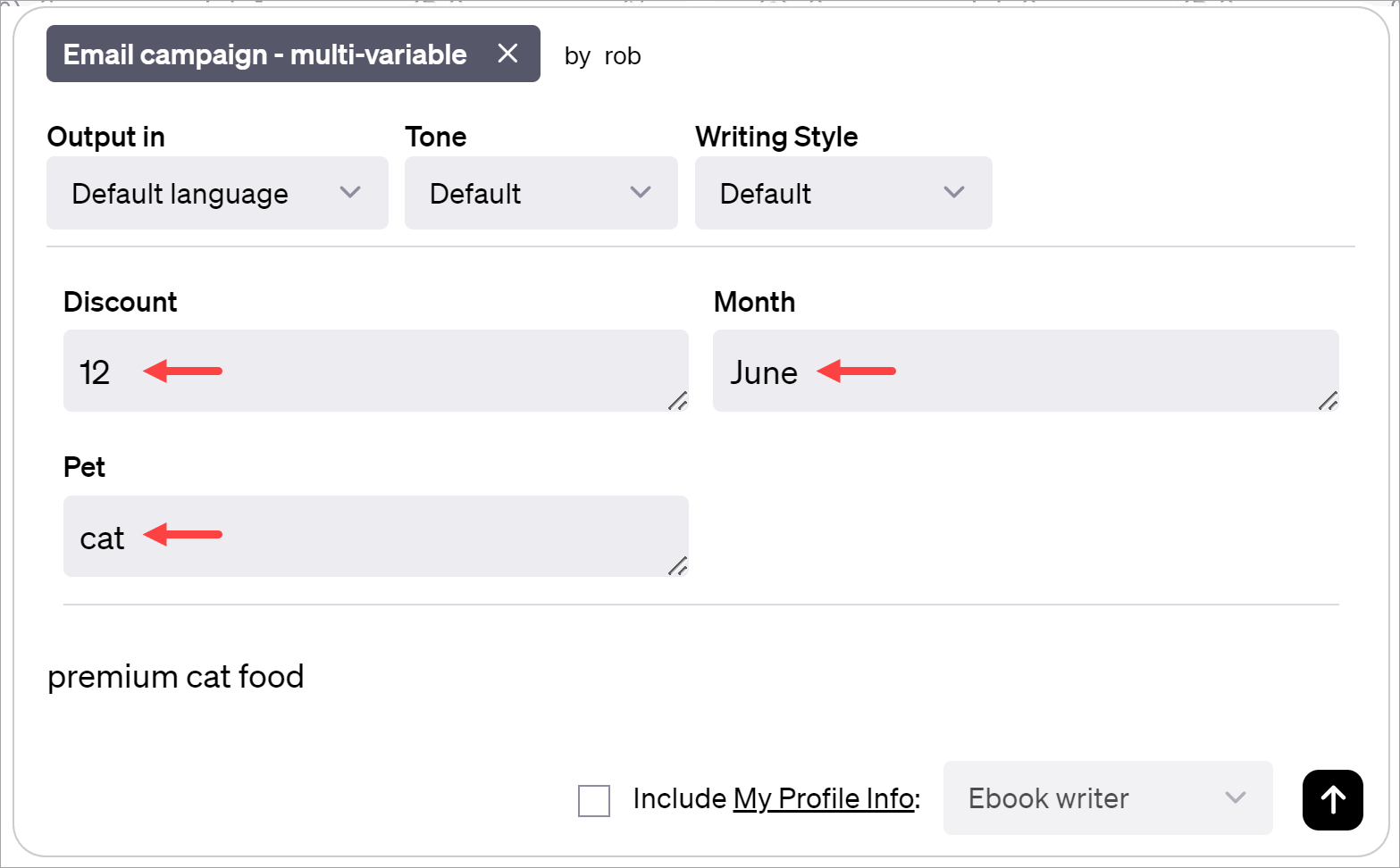The height and width of the screenshot is (868, 1400).
Task: Click the chevron on the Tone selector
Action: (640, 193)
